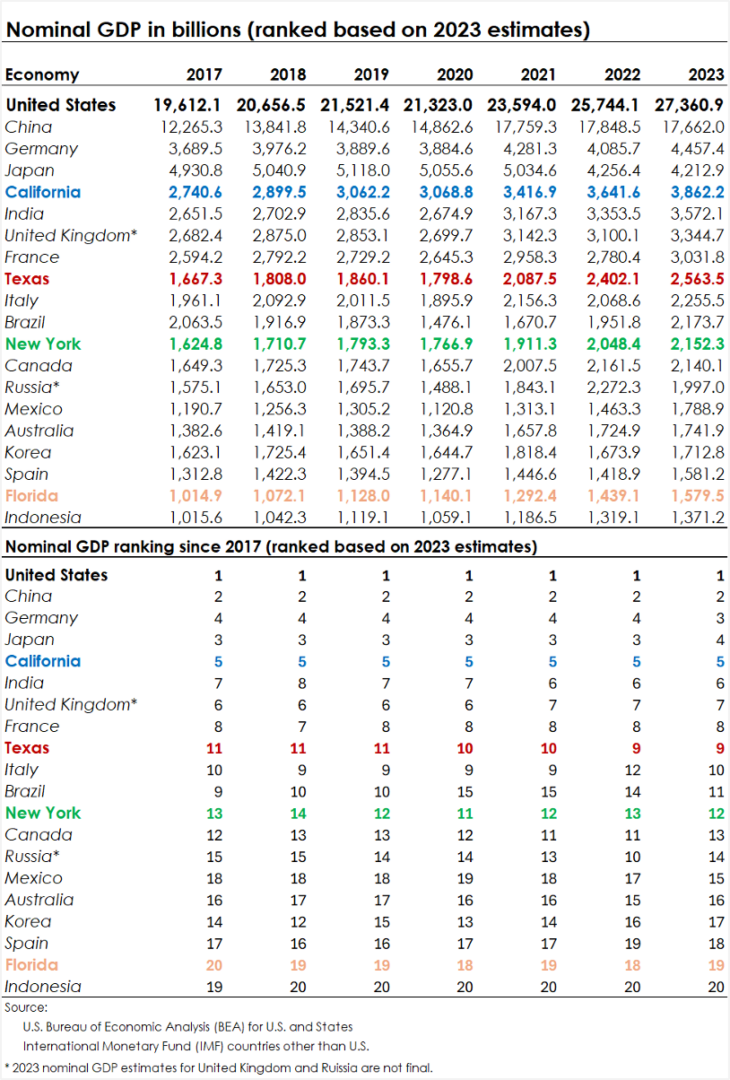Click the California row label in GDP table
Image resolution: width=730 pixels, height=1080 pixels.
coord(43,192)
